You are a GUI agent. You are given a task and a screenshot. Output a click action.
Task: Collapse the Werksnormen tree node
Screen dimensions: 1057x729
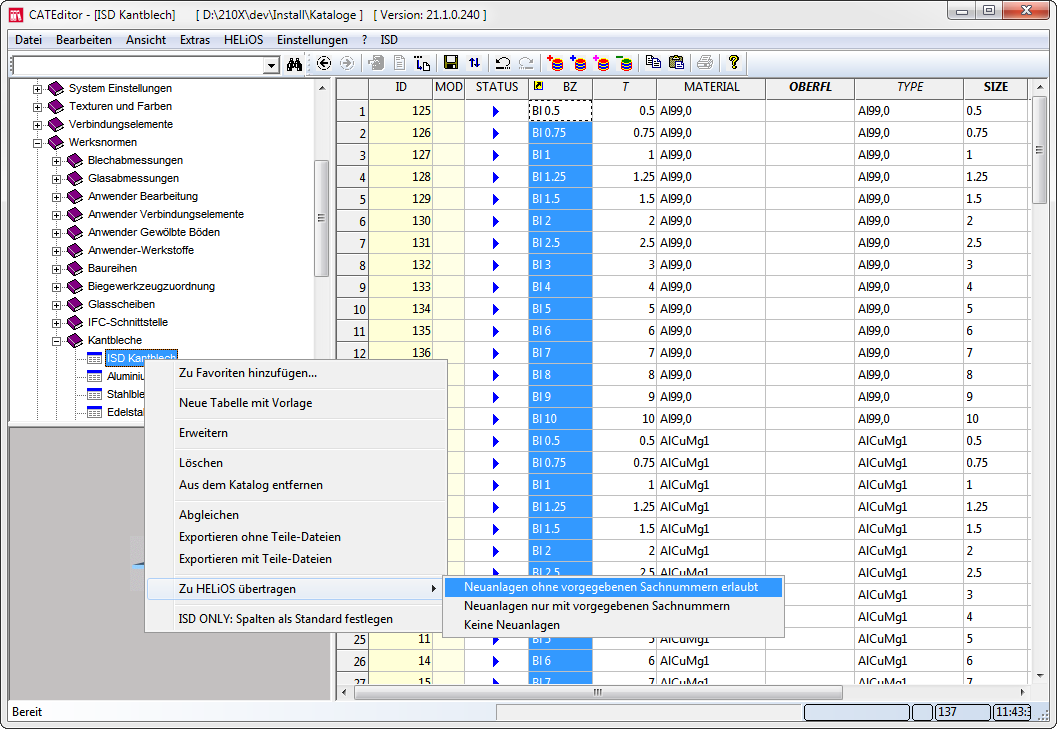38,143
